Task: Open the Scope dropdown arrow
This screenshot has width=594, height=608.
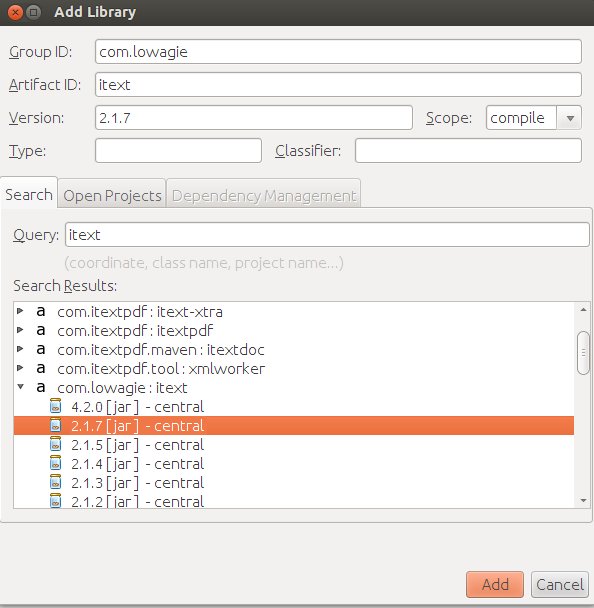Action: coord(570,117)
